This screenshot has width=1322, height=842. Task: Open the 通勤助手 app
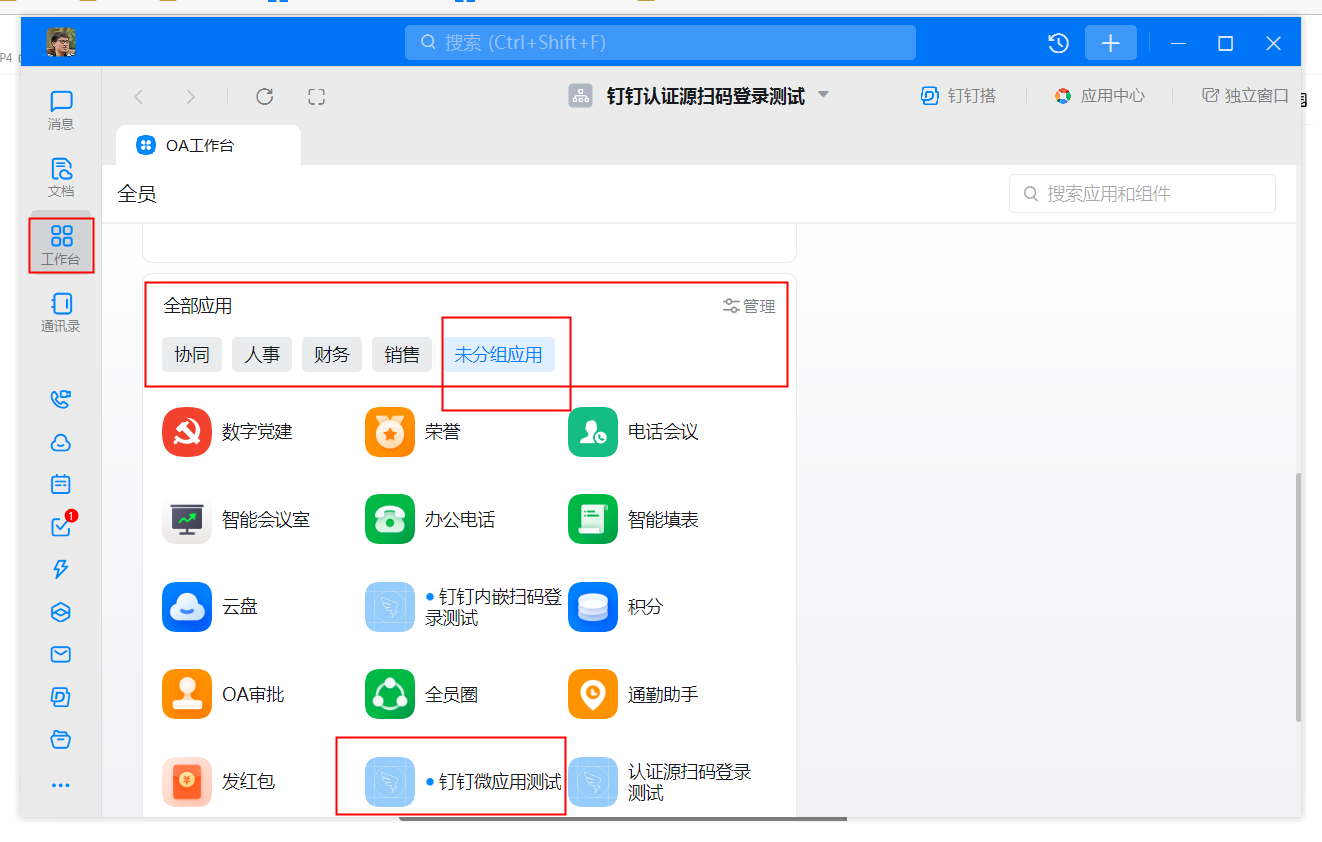[633, 693]
